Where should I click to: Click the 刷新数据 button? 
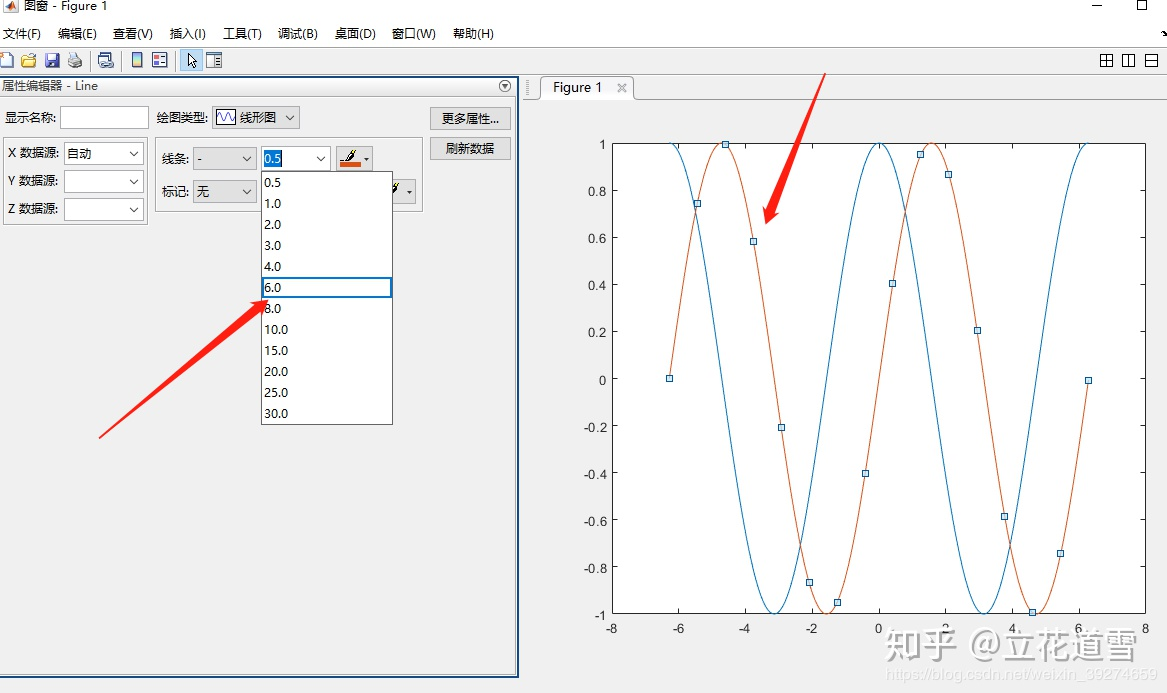[x=470, y=148]
